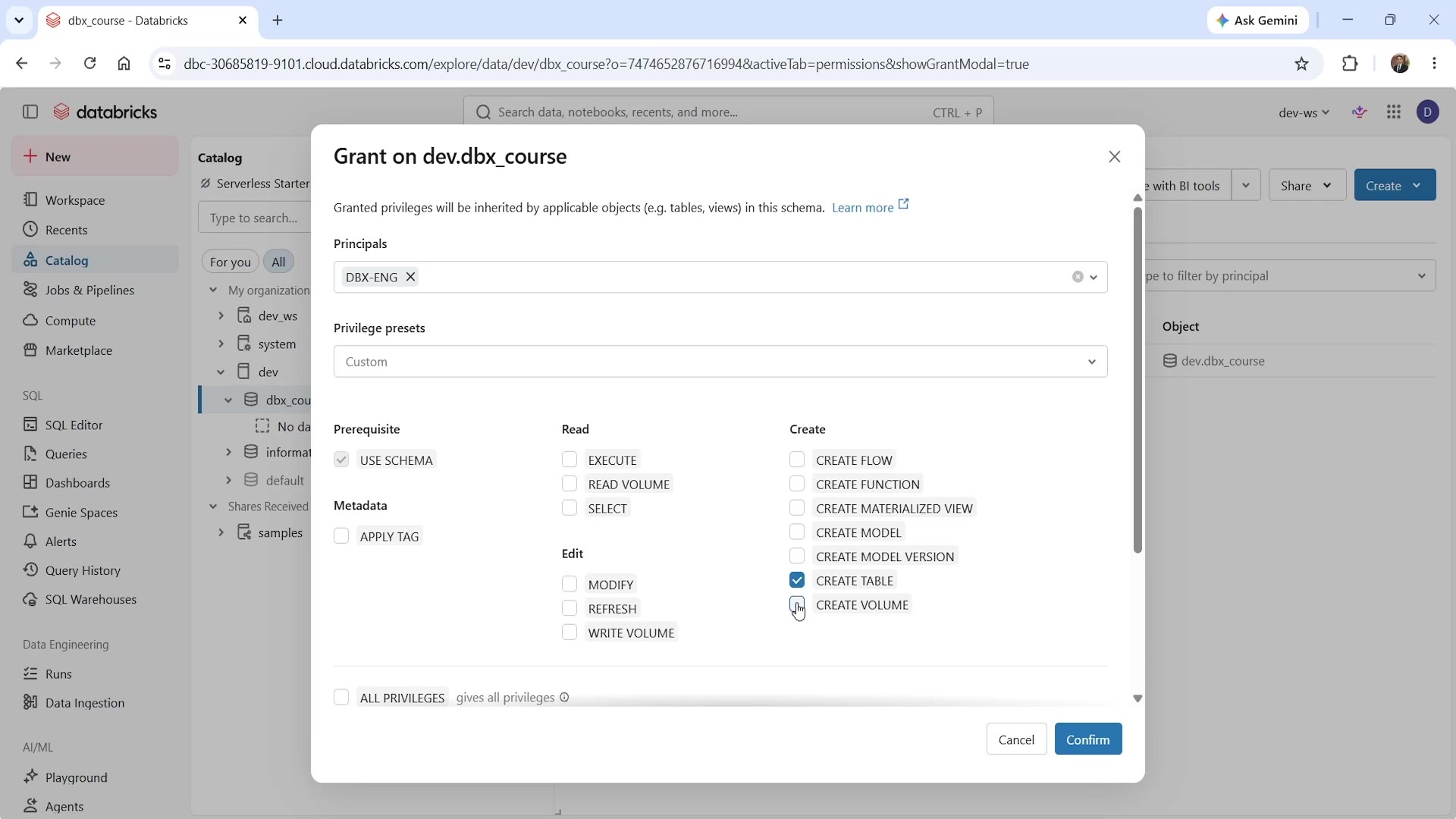Open Query History
This screenshot has height=819, width=1456.
pyautogui.click(x=95, y=570)
